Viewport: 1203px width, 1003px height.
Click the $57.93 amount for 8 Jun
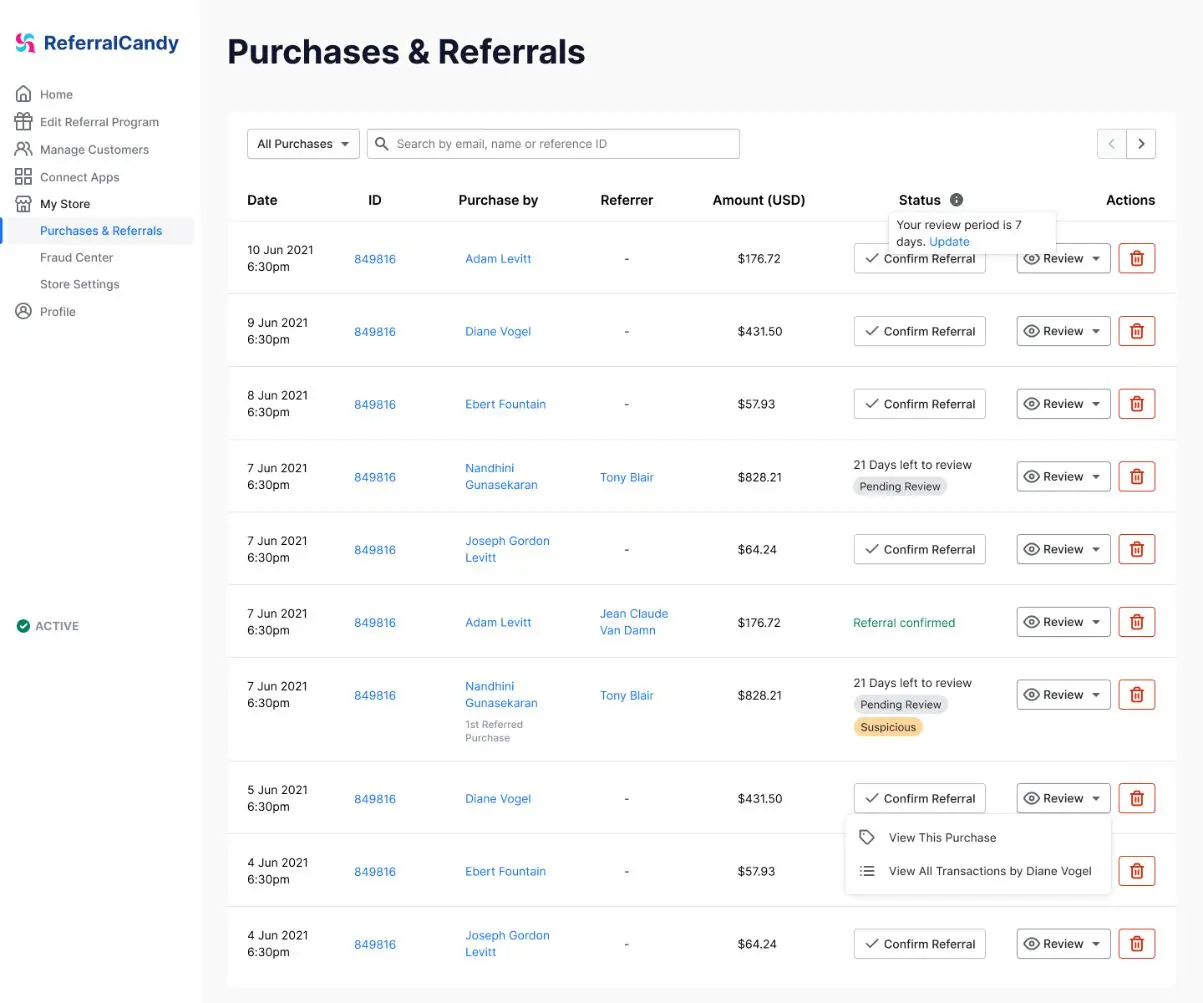pos(756,404)
